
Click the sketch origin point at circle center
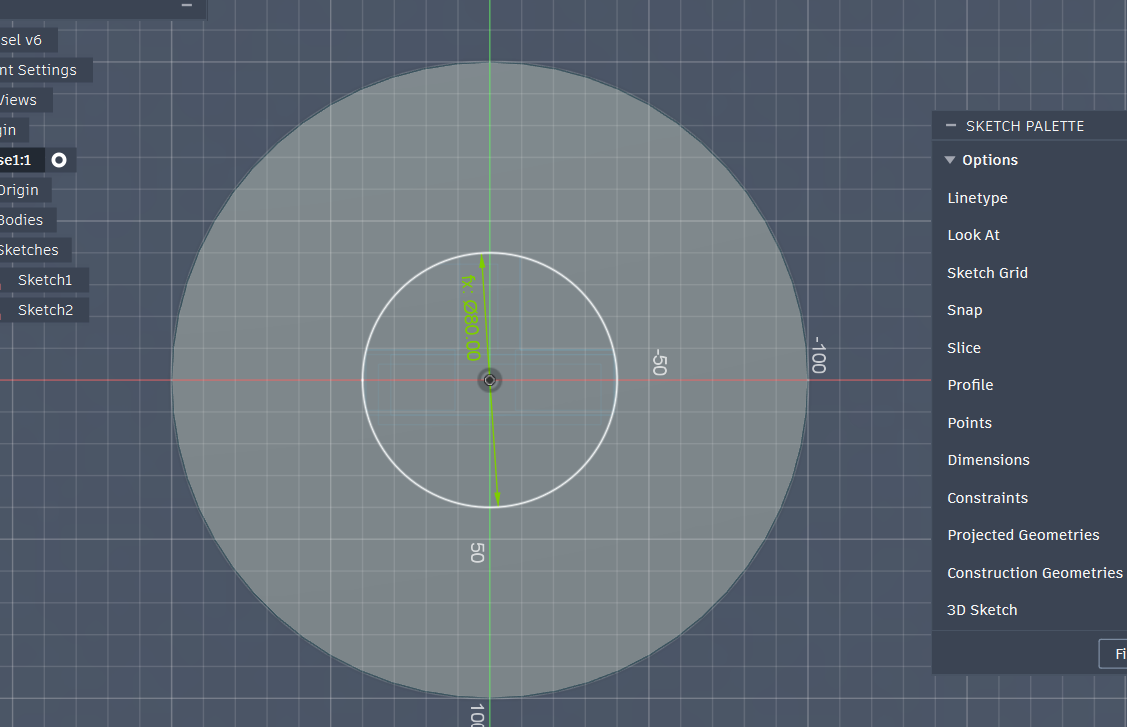[489, 380]
